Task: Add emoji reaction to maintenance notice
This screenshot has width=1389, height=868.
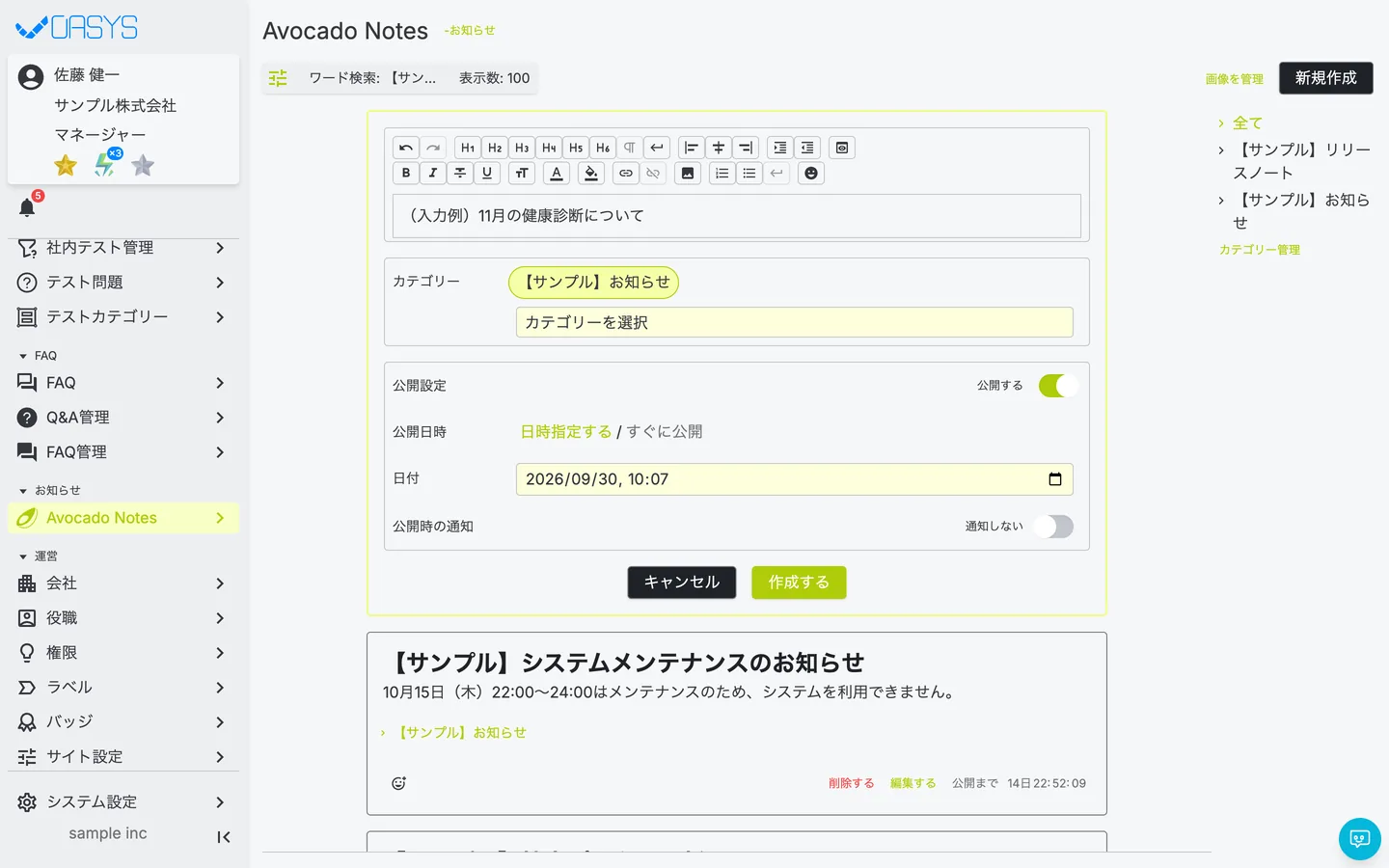Action: coord(398,783)
